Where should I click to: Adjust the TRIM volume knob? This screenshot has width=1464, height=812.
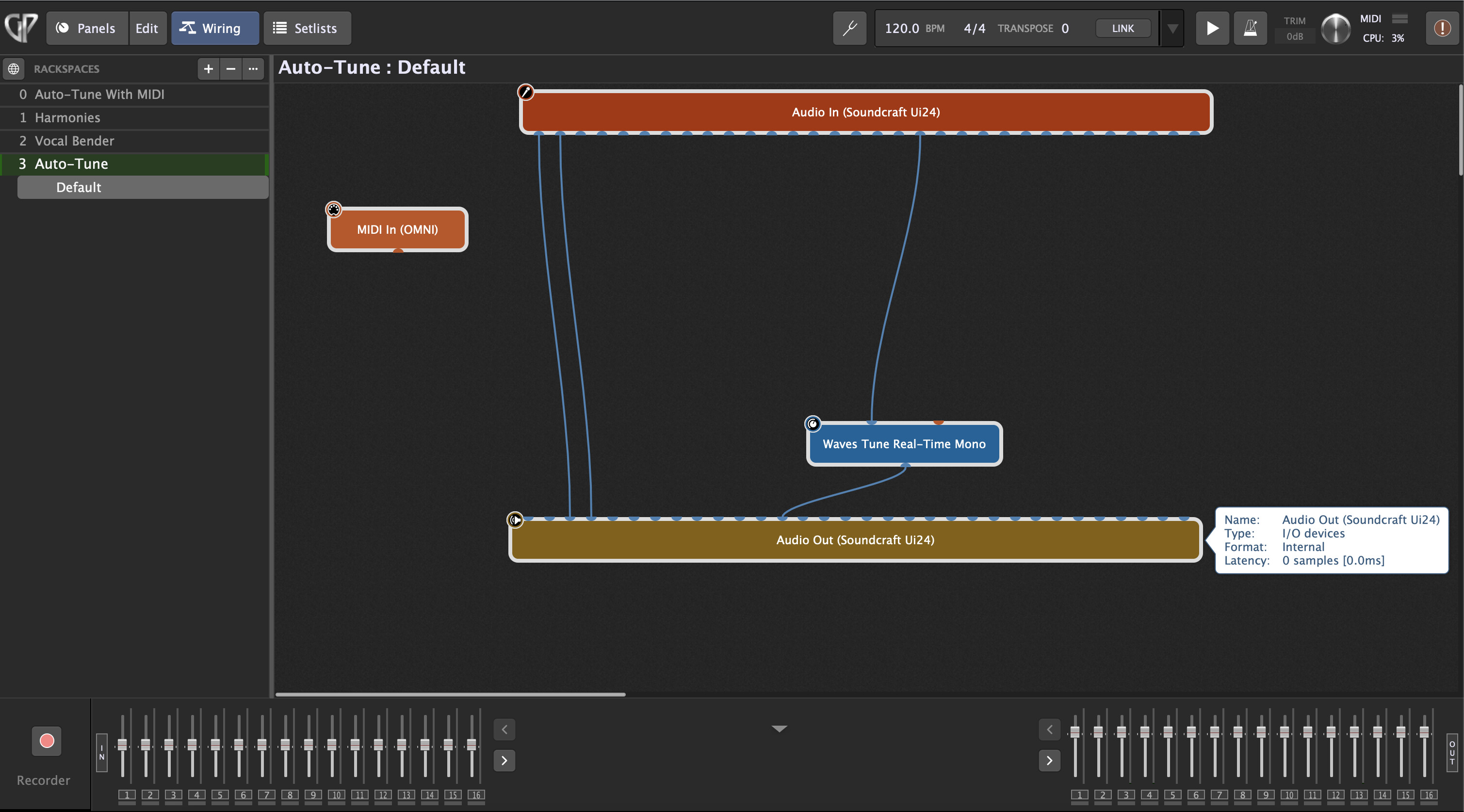[x=1335, y=29]
